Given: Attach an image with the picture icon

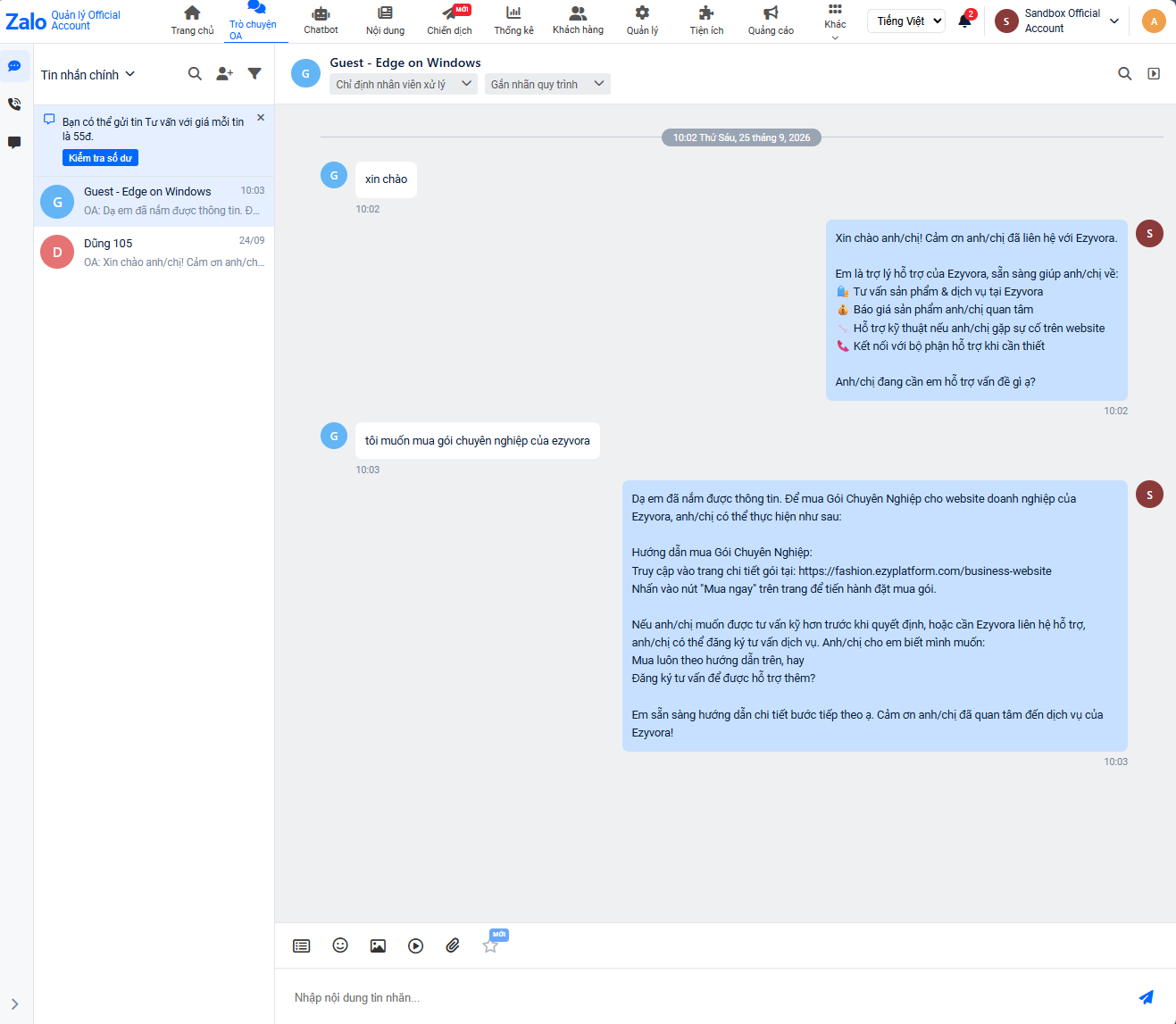Looking at the screenshot, I should [x=378, y=945].
